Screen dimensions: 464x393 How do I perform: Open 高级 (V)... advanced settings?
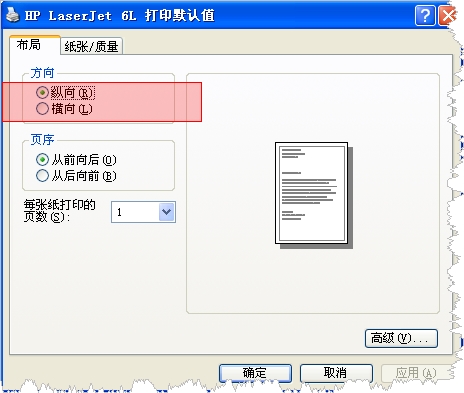click(x=401, y=338)
